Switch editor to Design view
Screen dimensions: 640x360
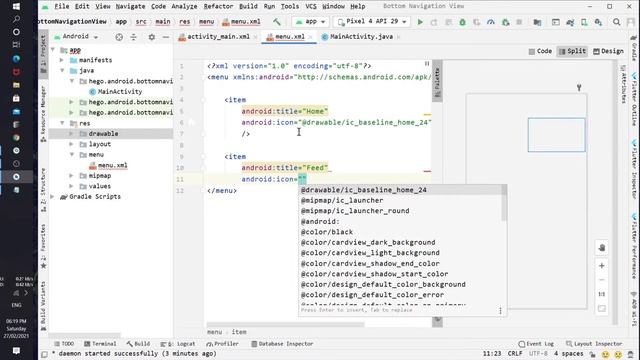tap(608, 51)
